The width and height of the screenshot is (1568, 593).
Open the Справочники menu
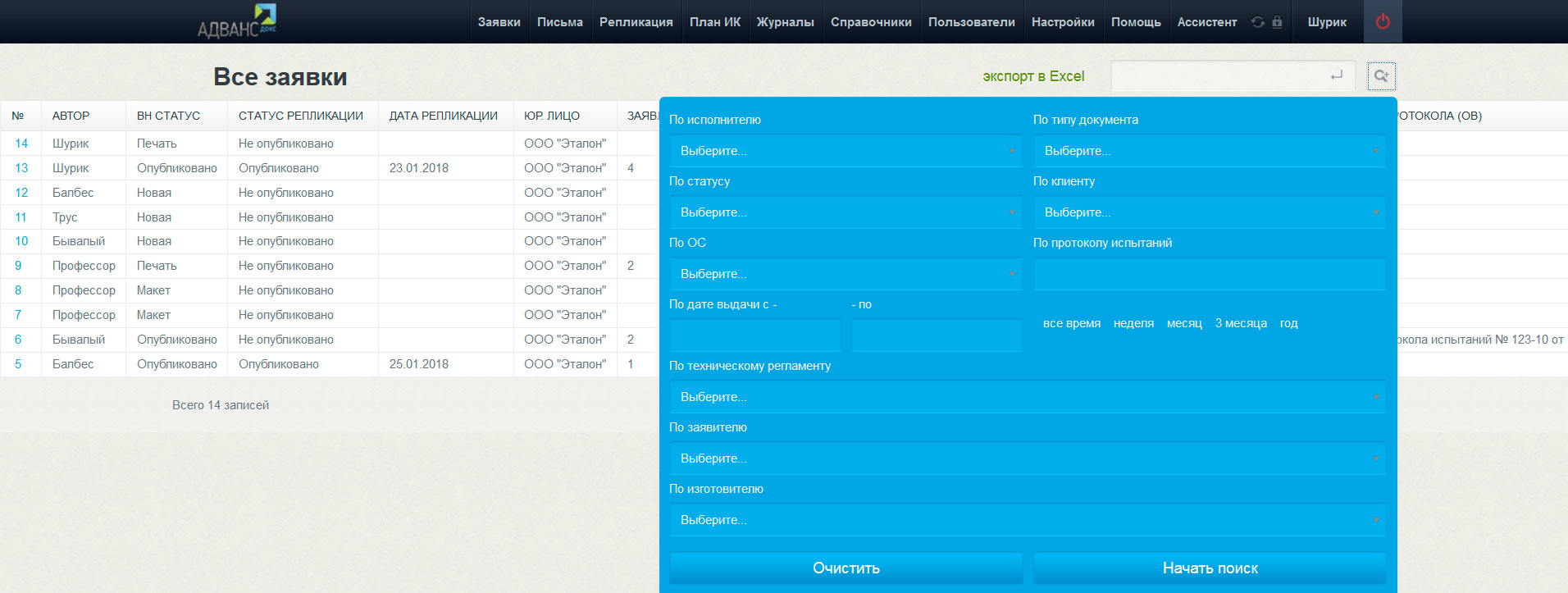[871, 22]
